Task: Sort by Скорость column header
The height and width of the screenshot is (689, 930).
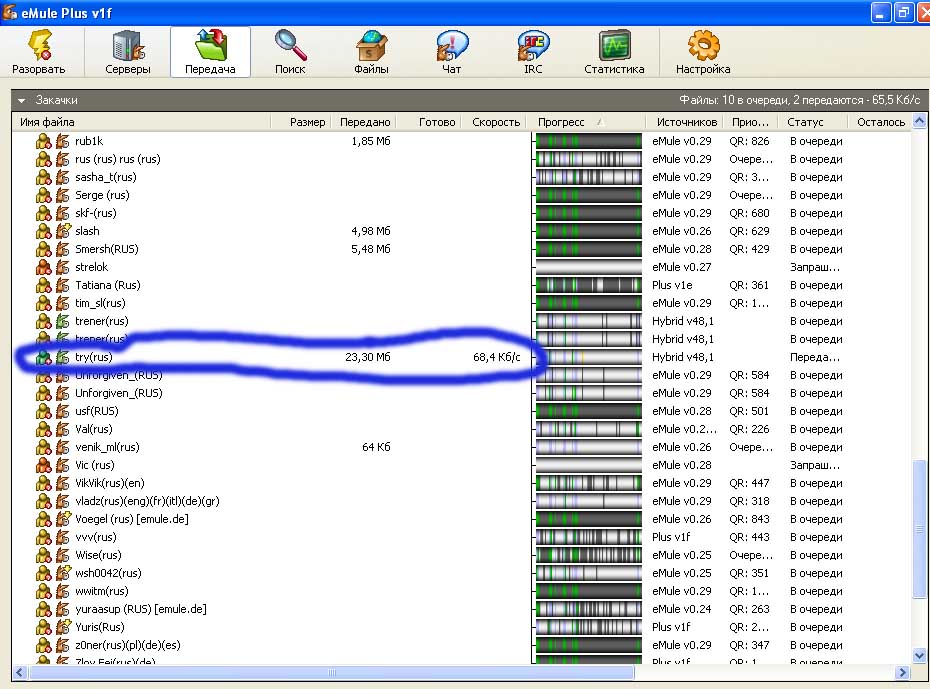Action: click(496, 122)
